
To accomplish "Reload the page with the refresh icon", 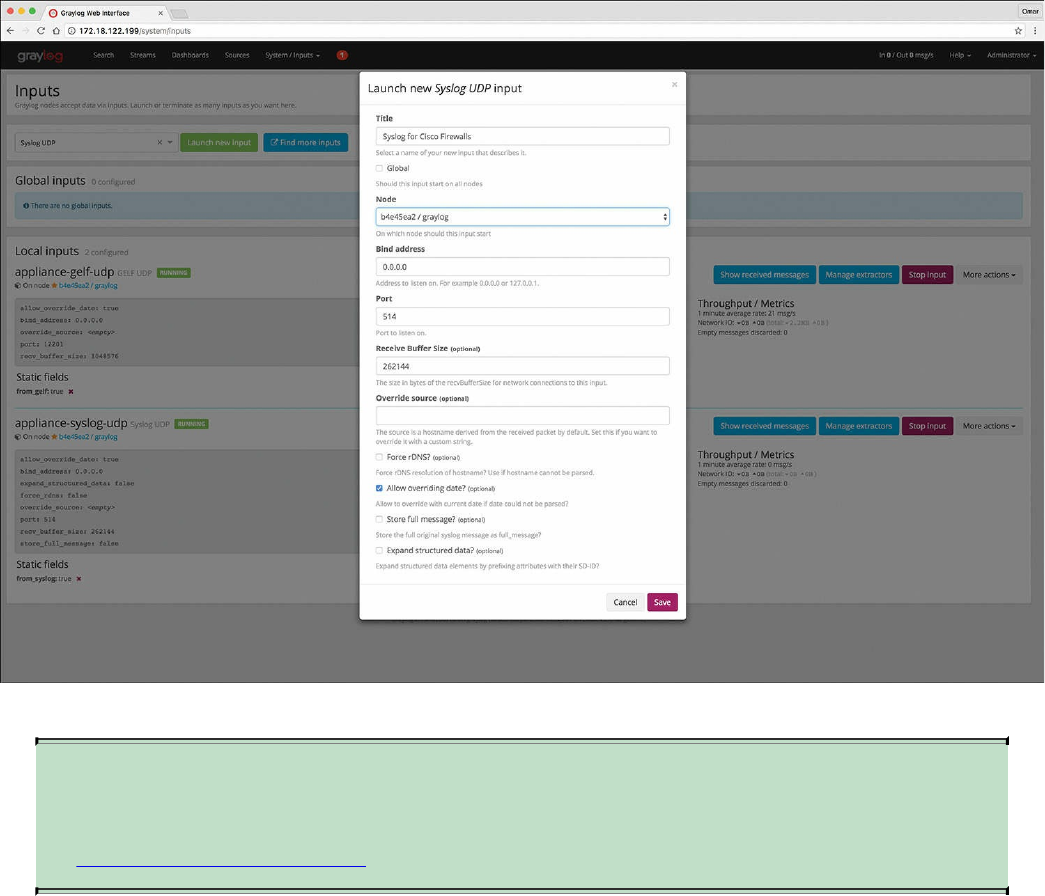I will (x=41, y=31).
